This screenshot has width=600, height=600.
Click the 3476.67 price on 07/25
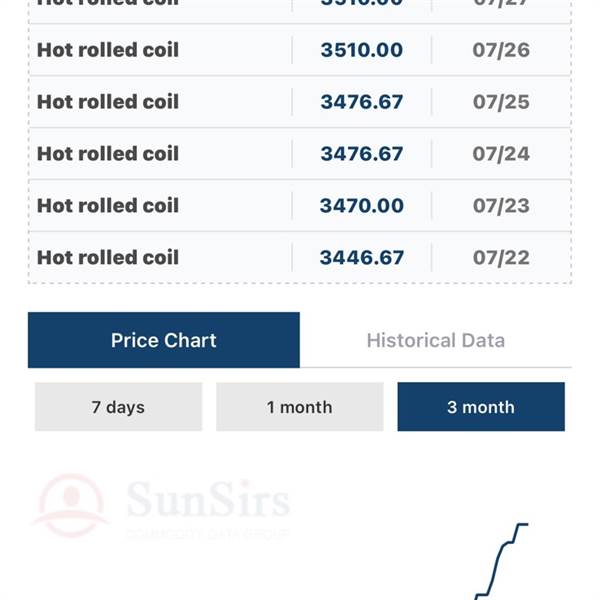pos(362,102)
